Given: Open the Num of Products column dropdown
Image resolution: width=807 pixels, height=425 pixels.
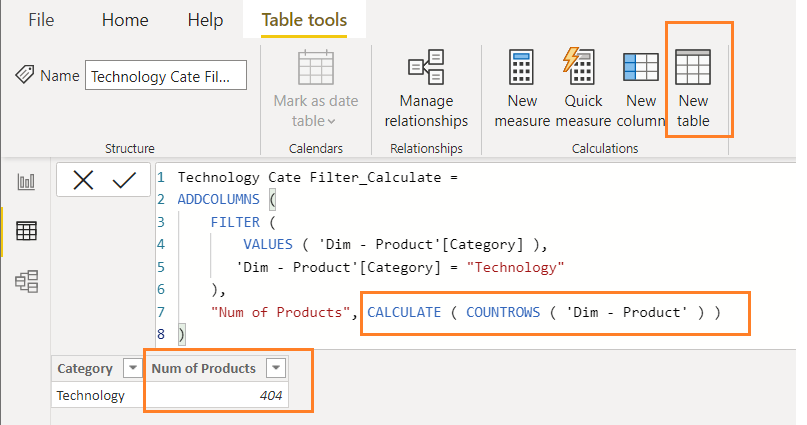Looking at the screenshot, I should click(x=276, y=368).
